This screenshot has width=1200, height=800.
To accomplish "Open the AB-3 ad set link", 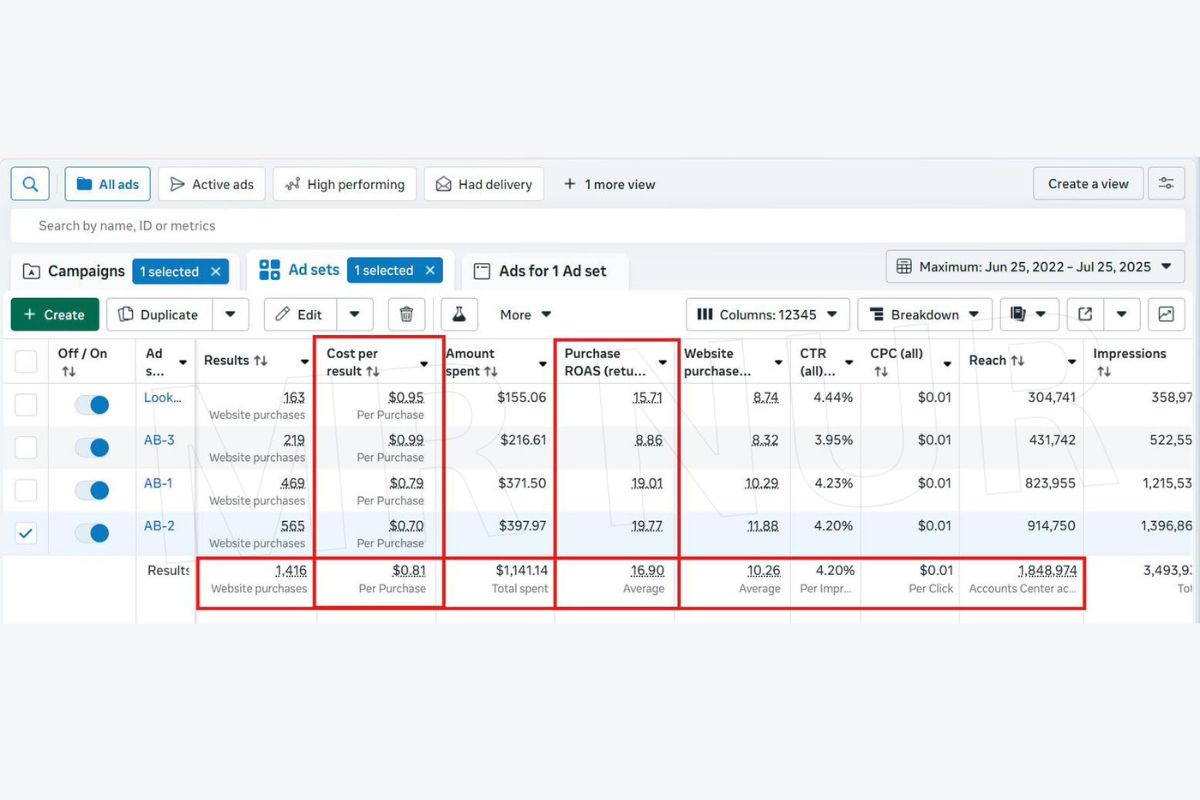I will (158, 440).
